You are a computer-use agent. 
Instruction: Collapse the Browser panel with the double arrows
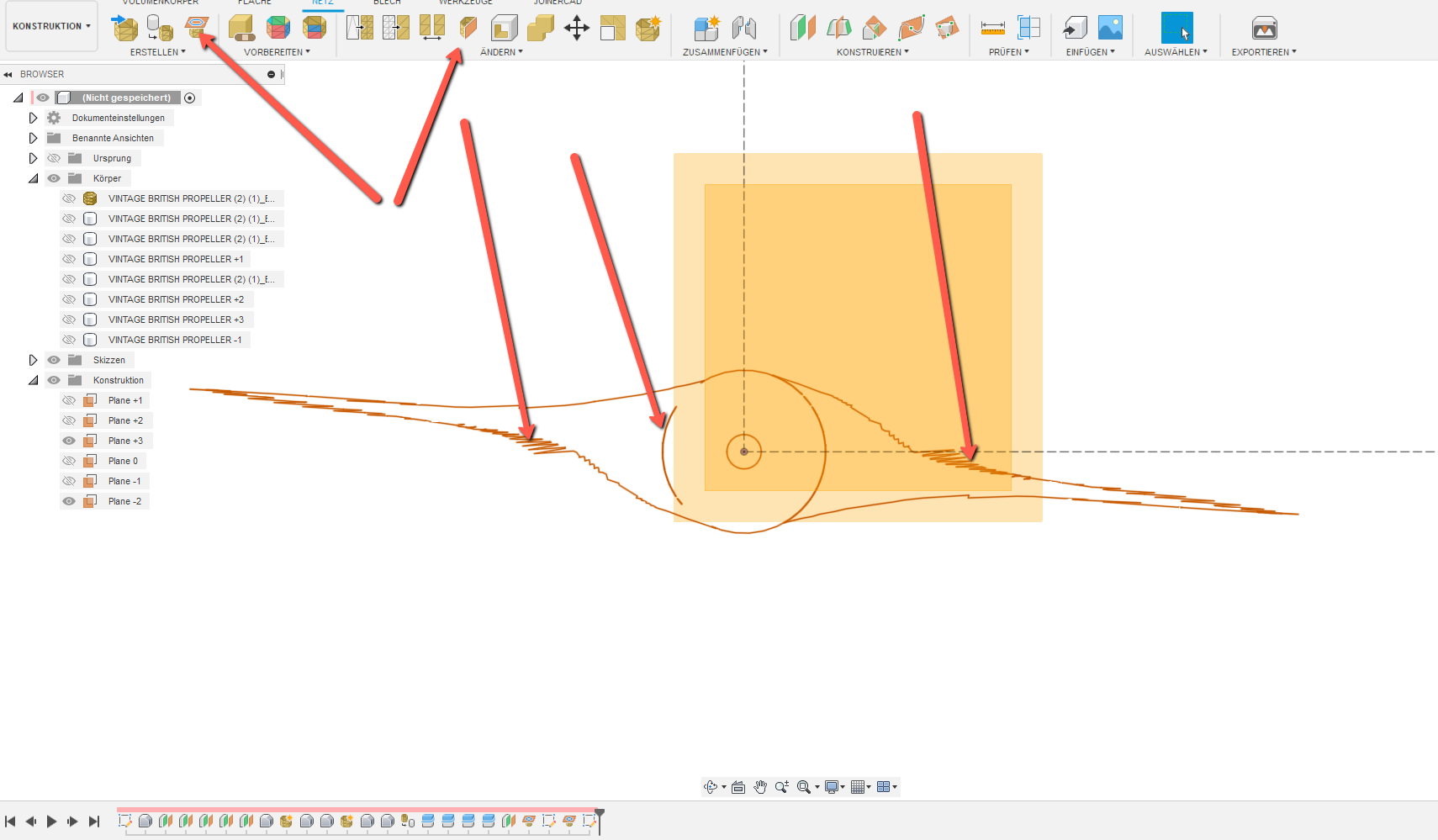pos(8,74)
